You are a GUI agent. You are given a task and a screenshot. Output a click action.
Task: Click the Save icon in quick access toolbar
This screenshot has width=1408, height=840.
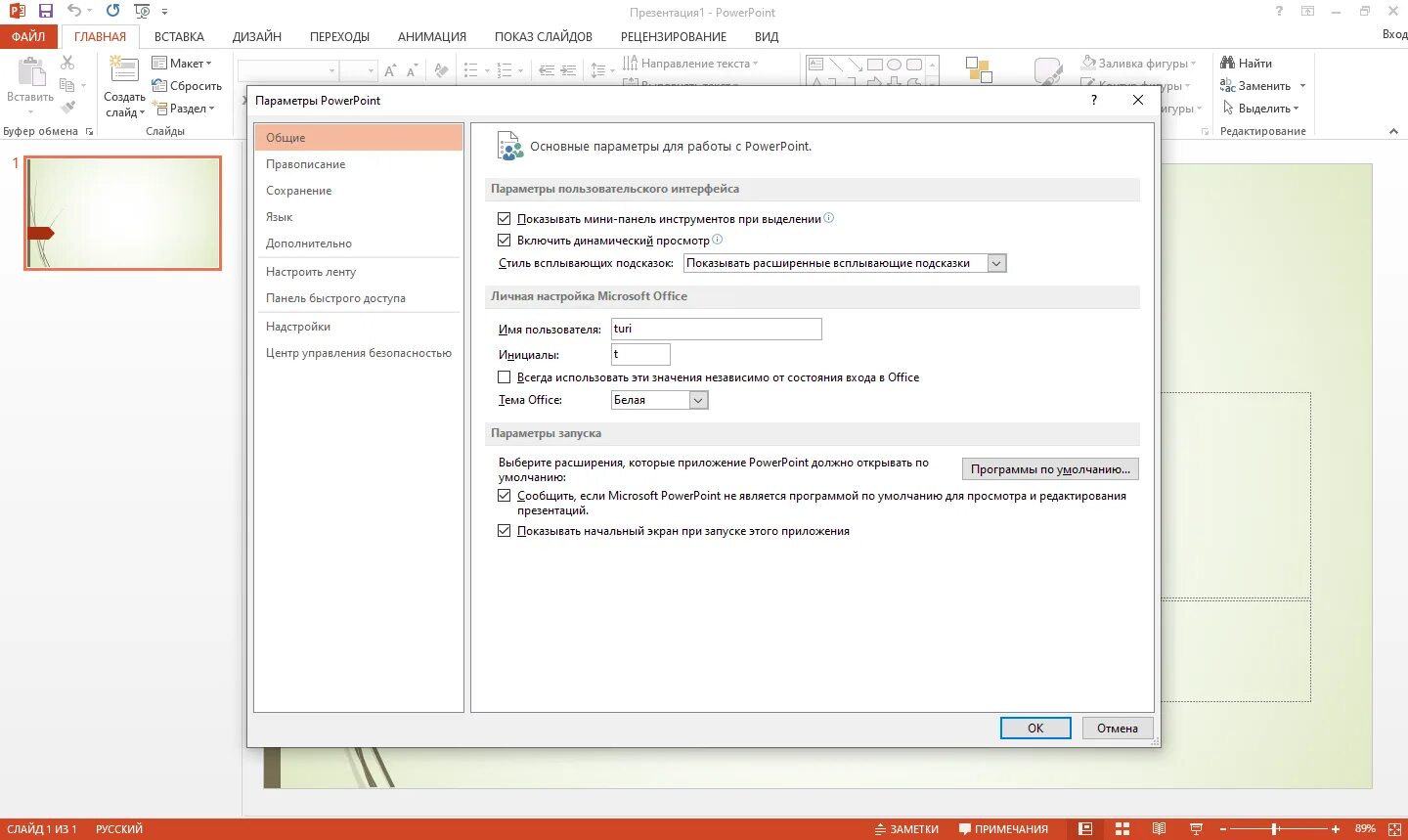[x=45, y=11]
